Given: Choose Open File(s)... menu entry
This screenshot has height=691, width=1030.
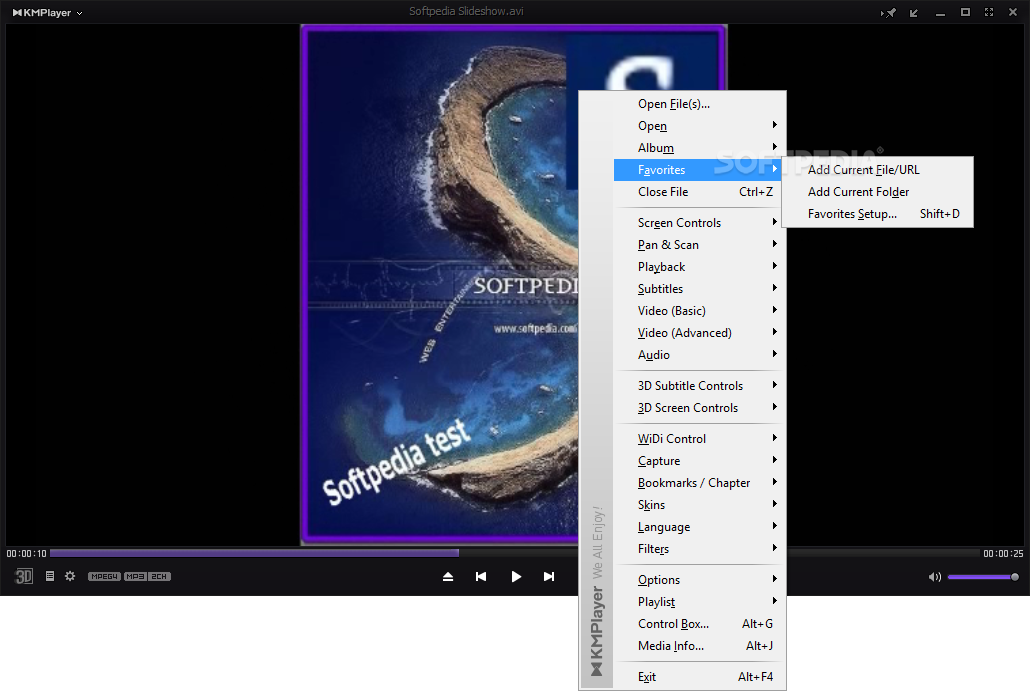Looking at the screenshot, I should (700, 104).
